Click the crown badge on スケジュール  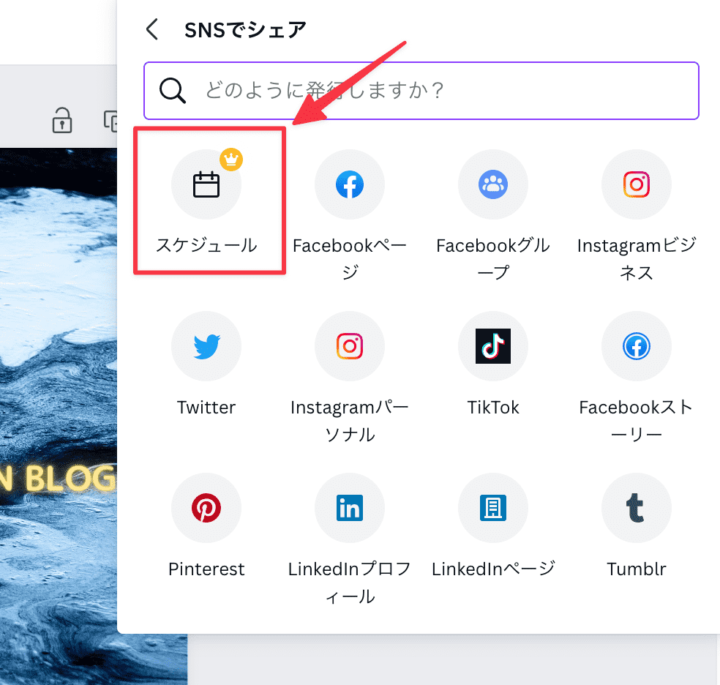pos(231,159)
